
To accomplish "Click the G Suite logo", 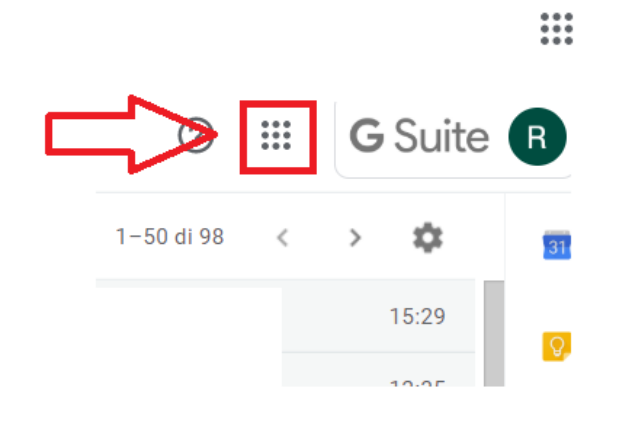I will click(420, 136).
